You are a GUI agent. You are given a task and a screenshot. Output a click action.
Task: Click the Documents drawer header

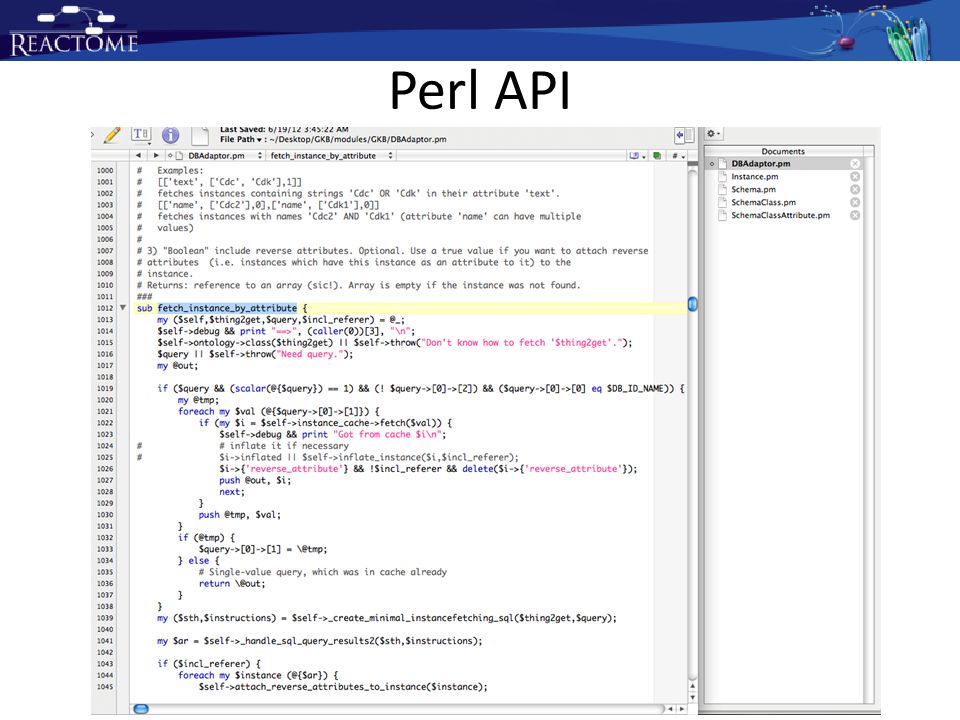(783, 151)
